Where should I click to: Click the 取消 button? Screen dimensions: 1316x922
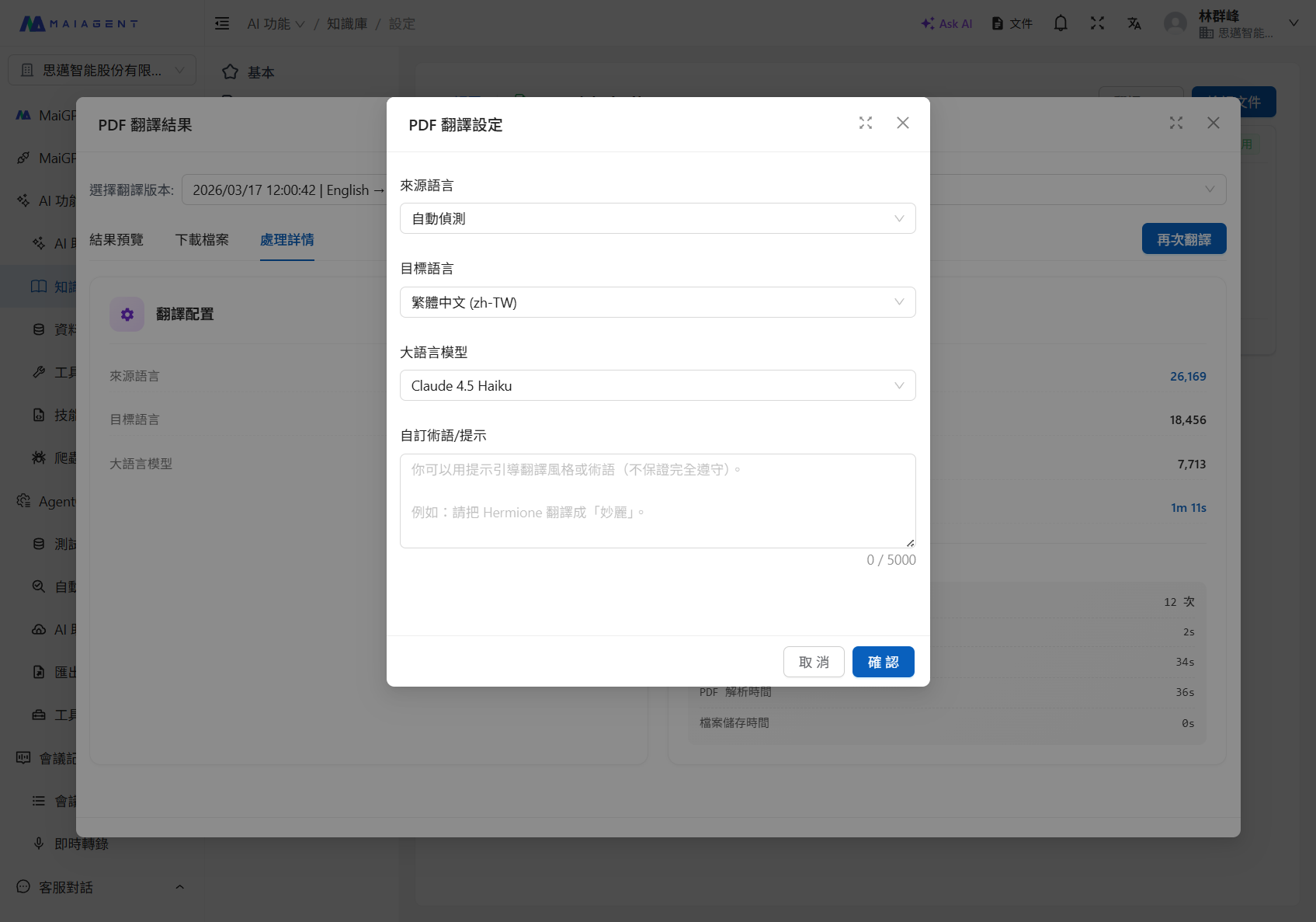coord(814,662)
